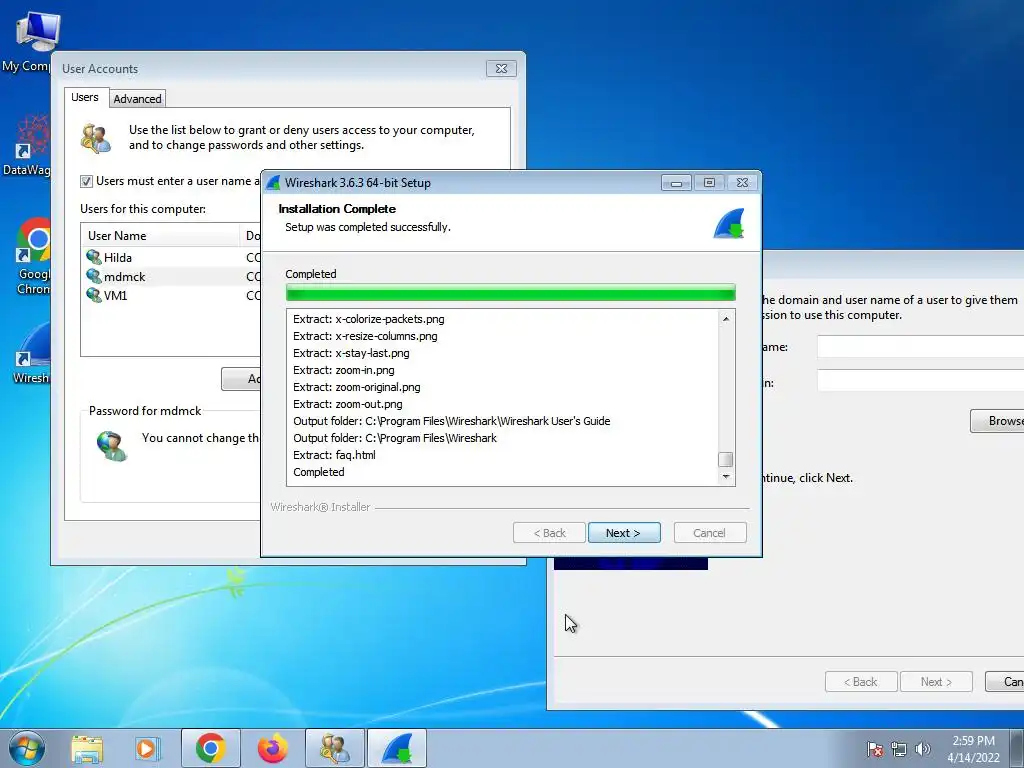Click the password section user icon
This screenshot has width=1024, height=768.
[112, 446]
